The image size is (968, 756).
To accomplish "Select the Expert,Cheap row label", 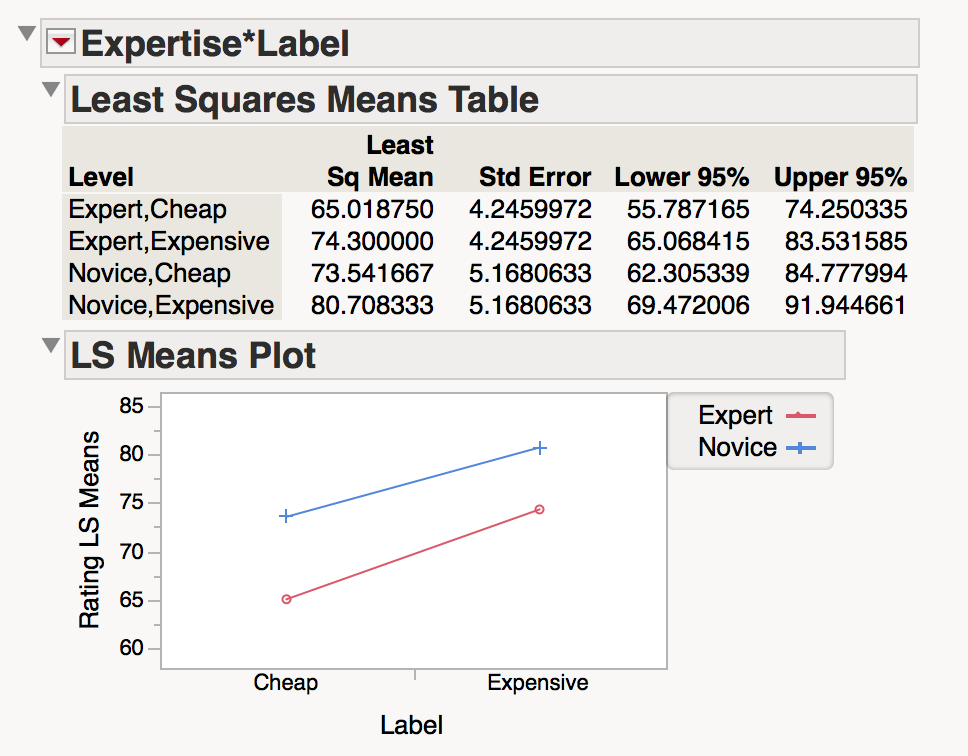I will click(148, 210).
